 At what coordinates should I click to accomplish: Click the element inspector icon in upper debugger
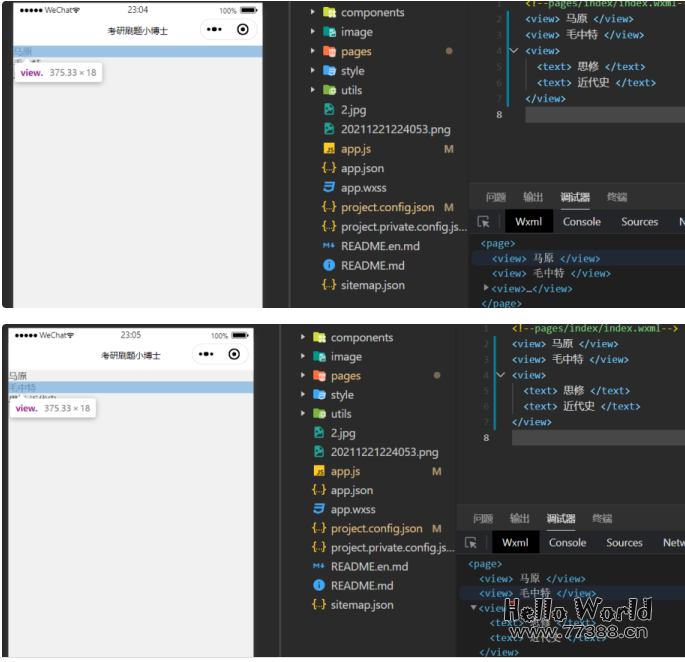coord(484,222)
